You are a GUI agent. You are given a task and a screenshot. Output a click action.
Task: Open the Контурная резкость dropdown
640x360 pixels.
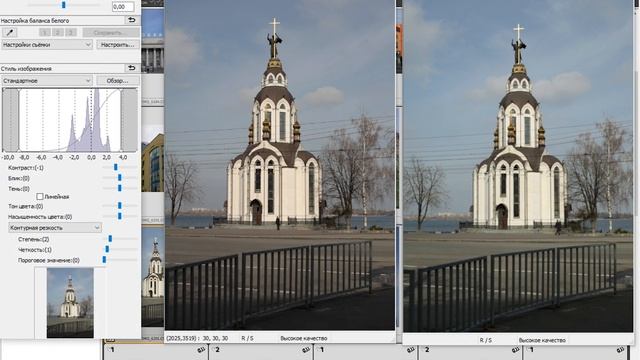(x=55, y=227)
